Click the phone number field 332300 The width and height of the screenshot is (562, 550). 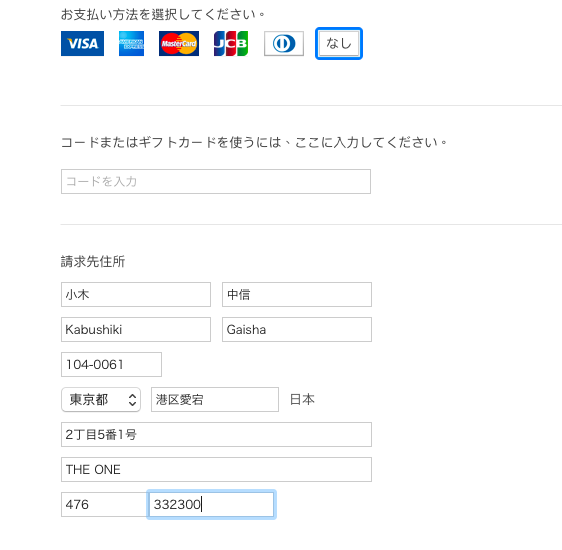(211, 504)
